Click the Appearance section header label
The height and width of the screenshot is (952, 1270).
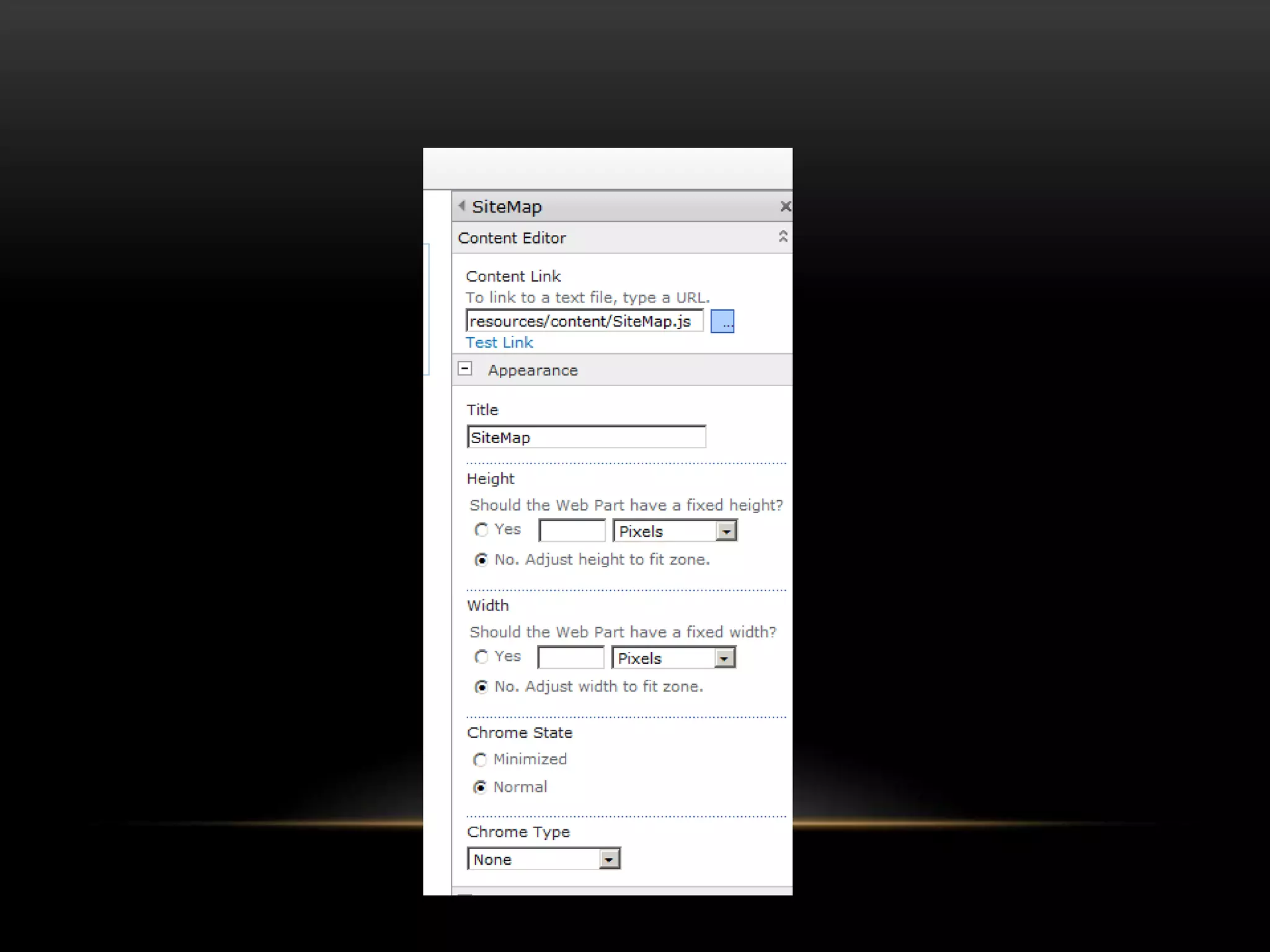[533, 371]
